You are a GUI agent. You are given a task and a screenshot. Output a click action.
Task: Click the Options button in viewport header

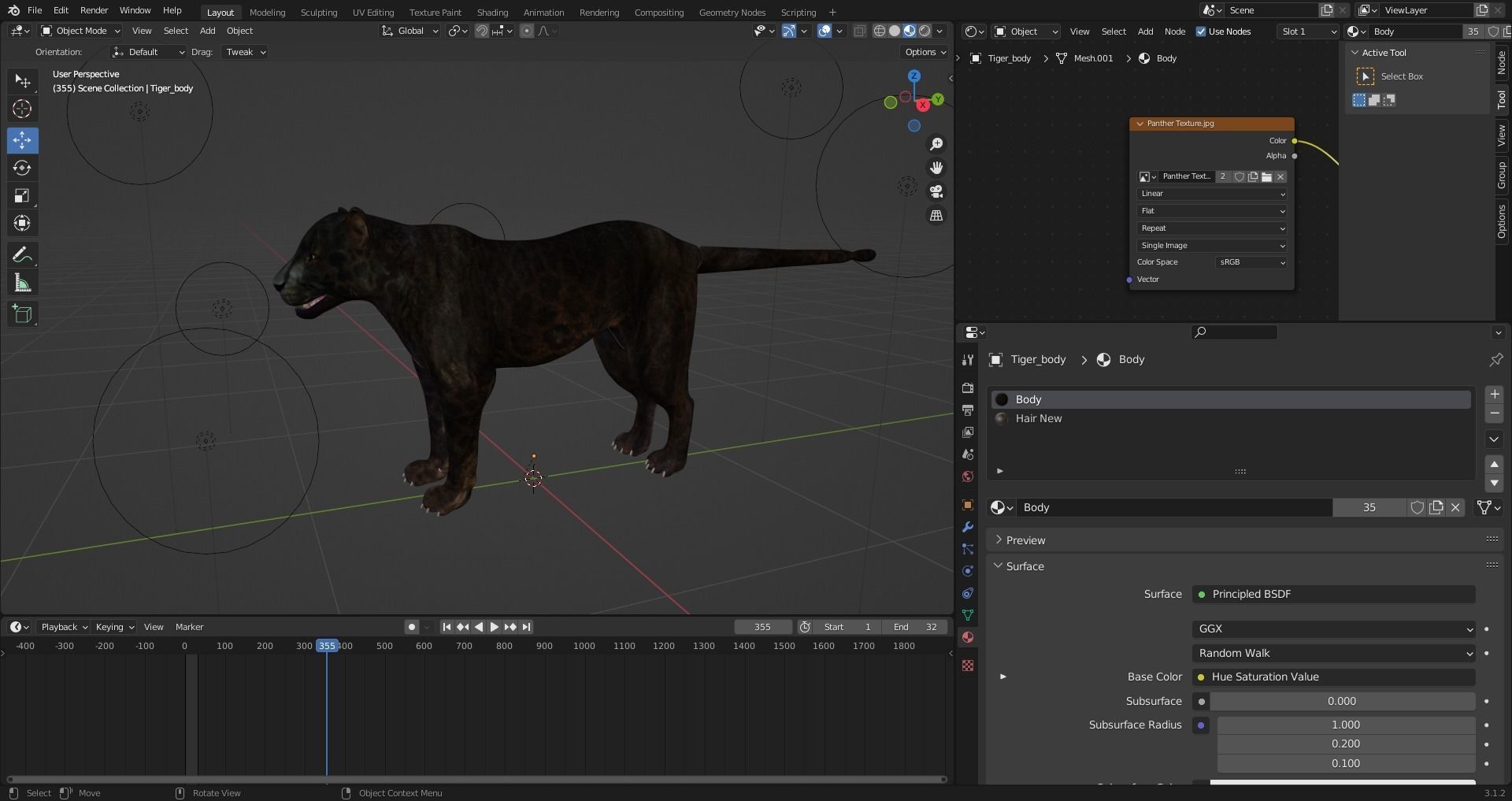[925, 52]
